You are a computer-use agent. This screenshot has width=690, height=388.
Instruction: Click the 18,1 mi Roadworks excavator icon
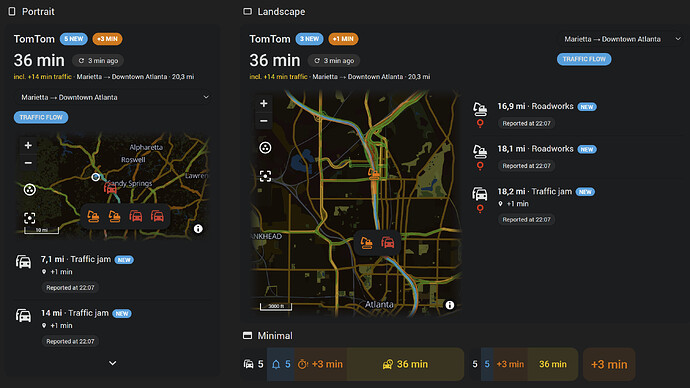480,151
